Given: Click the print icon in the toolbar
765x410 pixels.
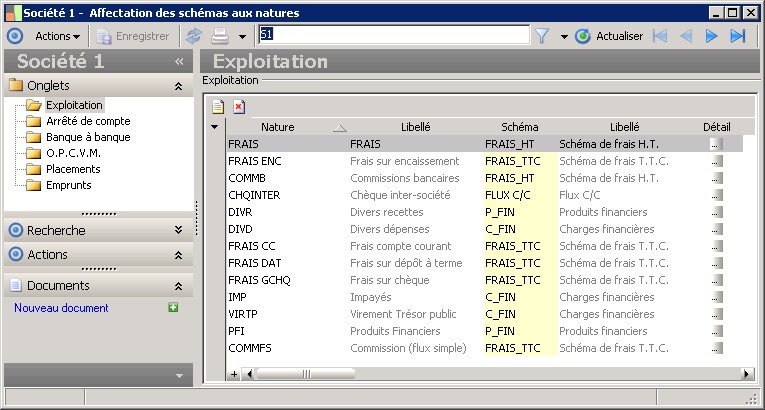Looking at the screenshot, I should pyautogui.click(x=220, y=36).
